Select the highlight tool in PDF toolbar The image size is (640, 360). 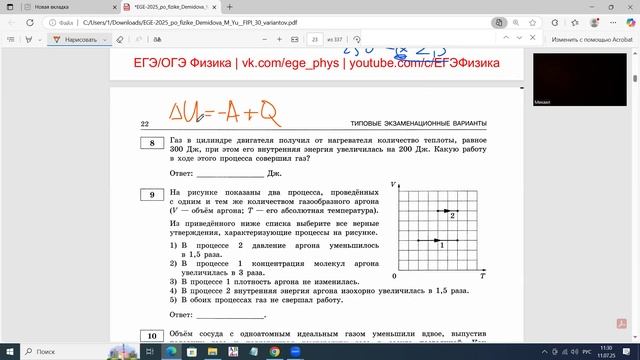click(29, 40)
